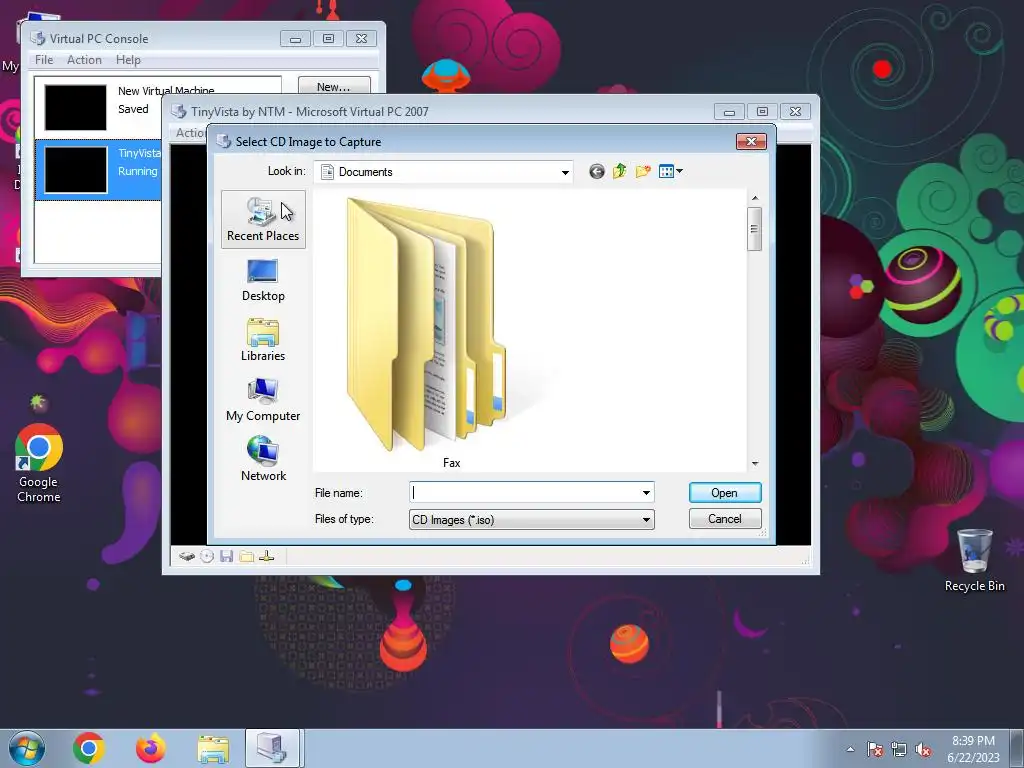Select Desktop in the places sidebar
This screenshot has height=768, width=1024.
[x=263, y=280]
